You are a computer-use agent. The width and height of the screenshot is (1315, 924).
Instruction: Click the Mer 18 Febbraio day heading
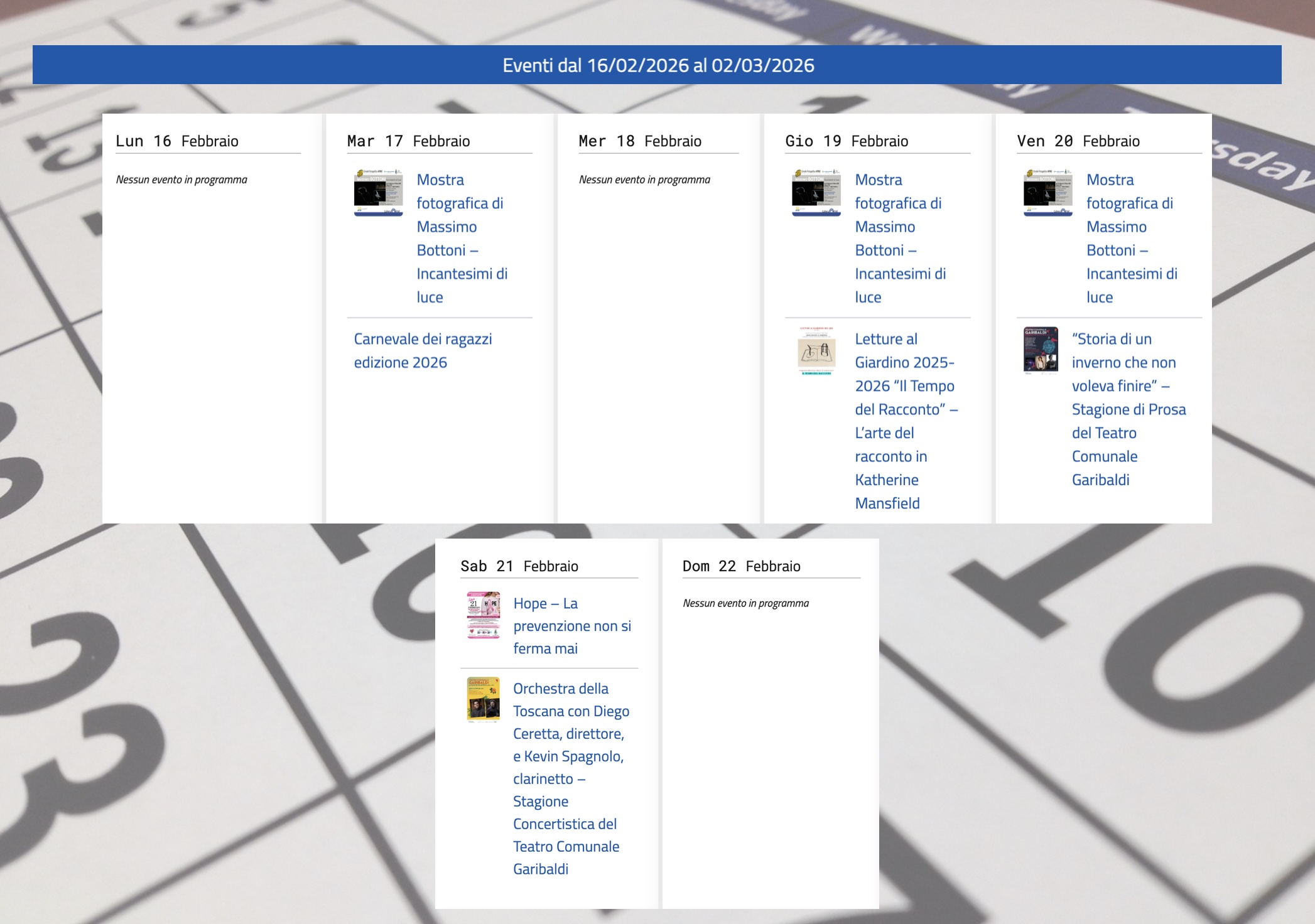[x=639, y=141]
